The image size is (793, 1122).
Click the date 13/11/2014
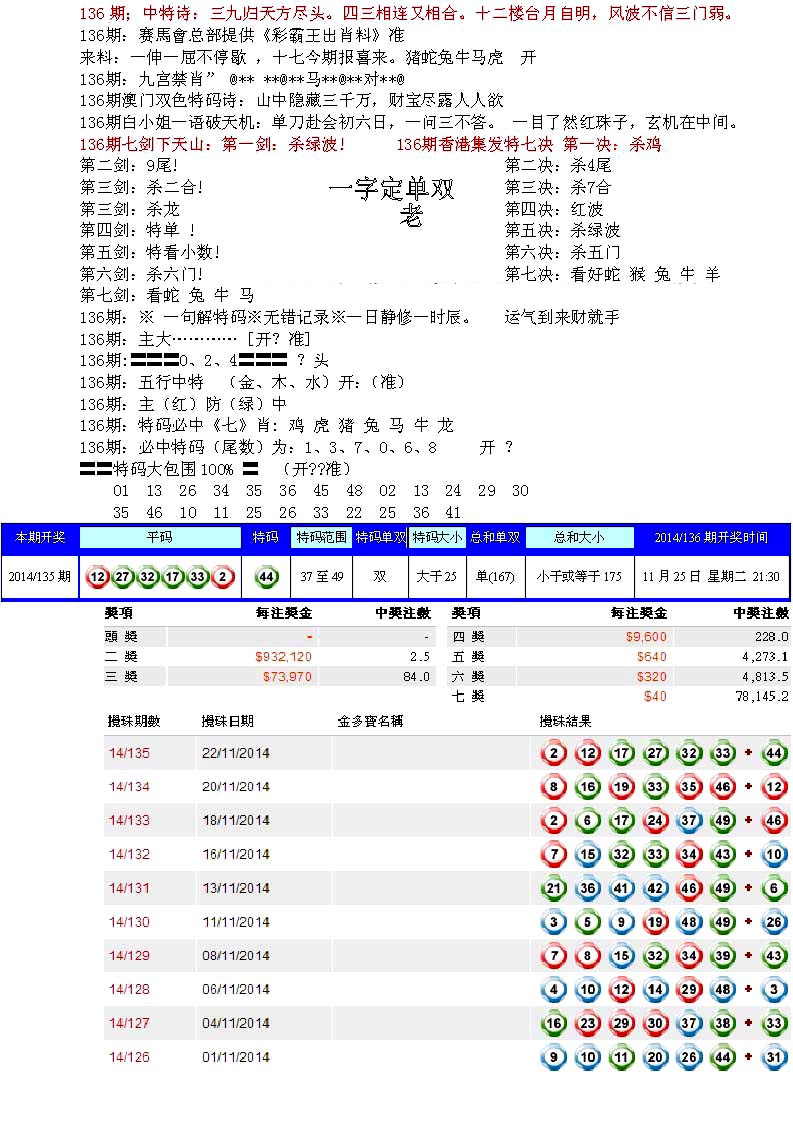[x=236, y=888]
